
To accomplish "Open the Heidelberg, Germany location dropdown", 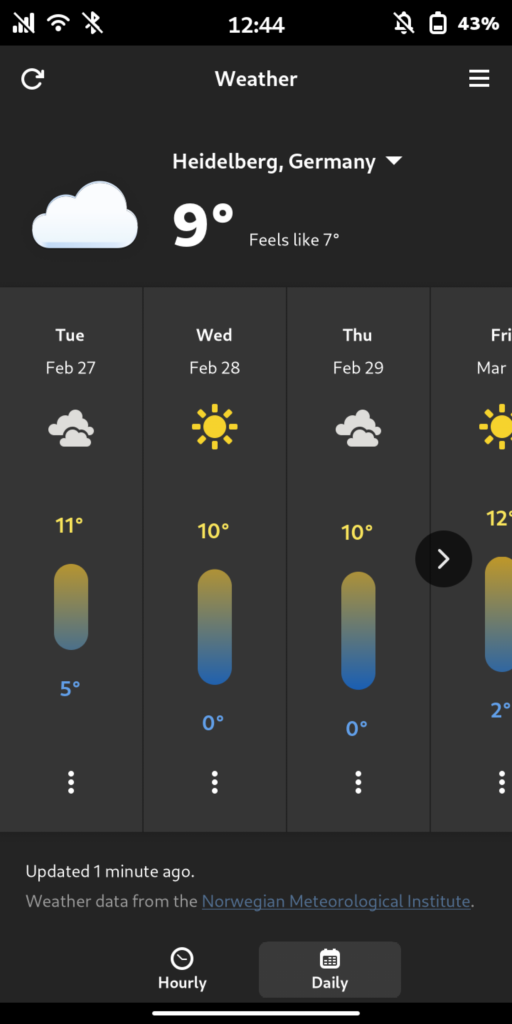I will (287, 161).
